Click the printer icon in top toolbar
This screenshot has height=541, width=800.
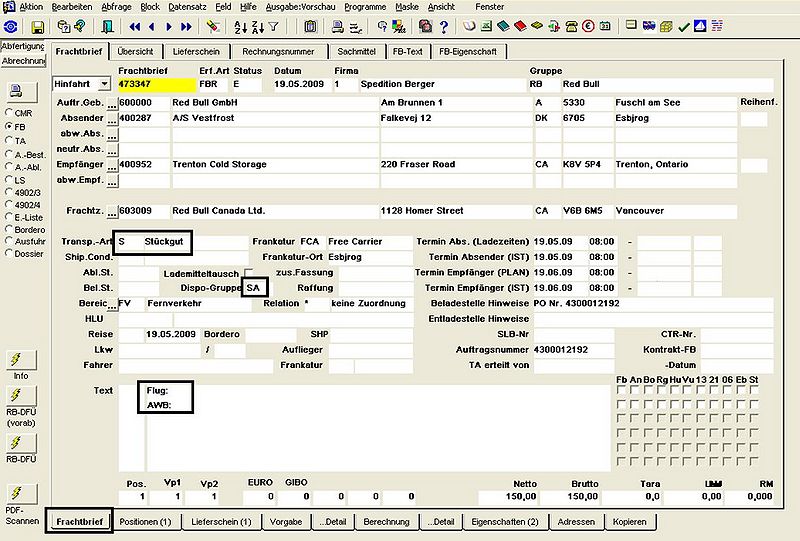tap(337, 27)
